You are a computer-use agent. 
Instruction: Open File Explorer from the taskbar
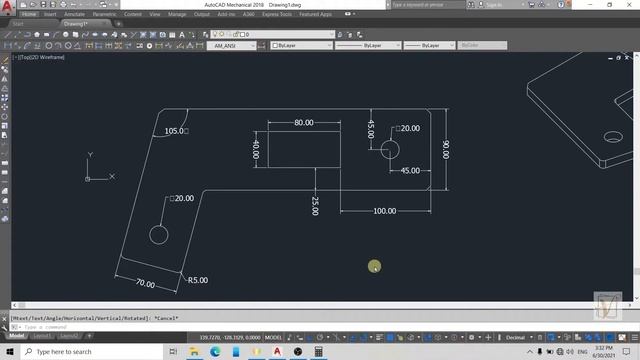click(194, 351)
